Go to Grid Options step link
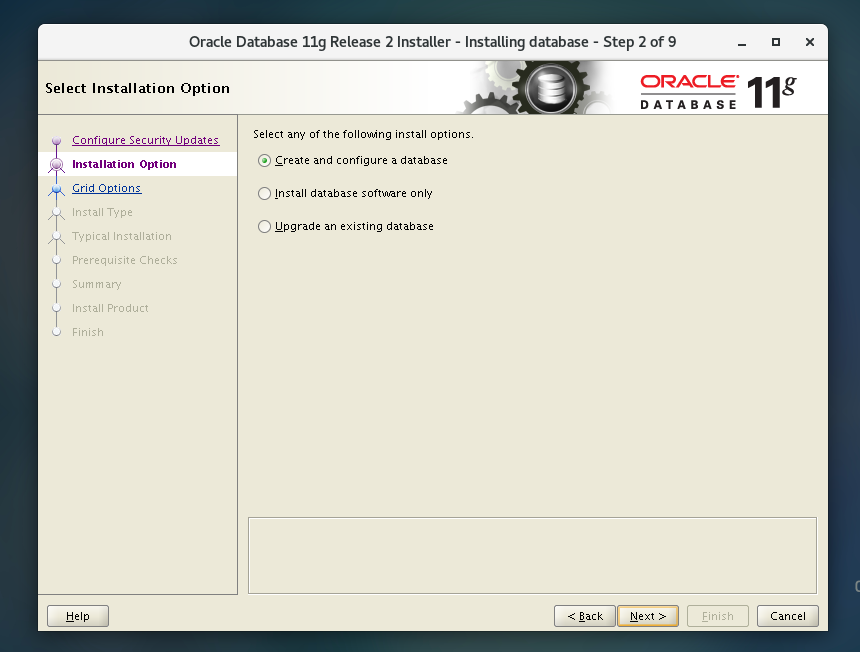The image size is (860, 652). click(x=106, y=188)
